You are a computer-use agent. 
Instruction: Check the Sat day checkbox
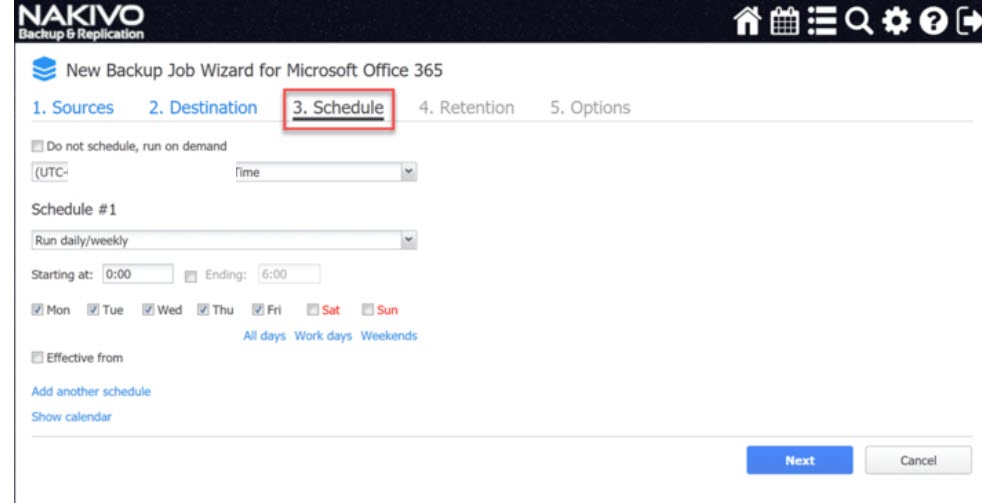pos(313,310)
